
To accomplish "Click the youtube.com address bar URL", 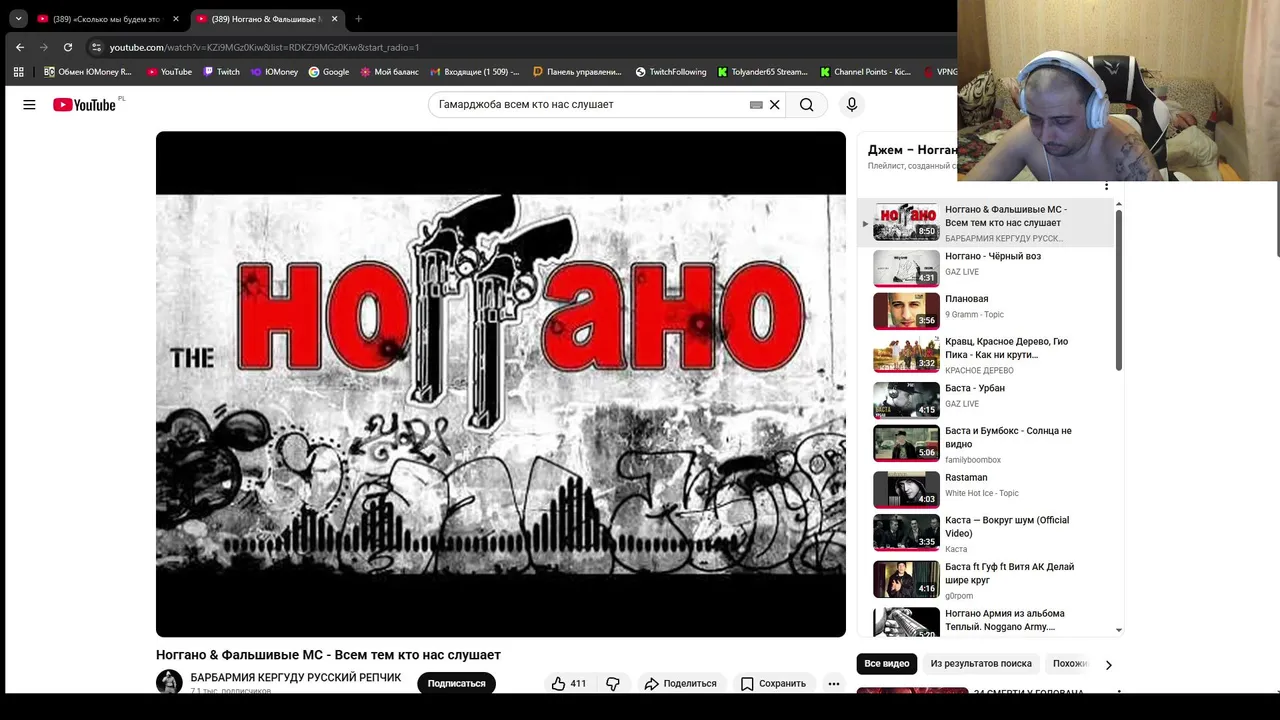I will click(264, 47).
